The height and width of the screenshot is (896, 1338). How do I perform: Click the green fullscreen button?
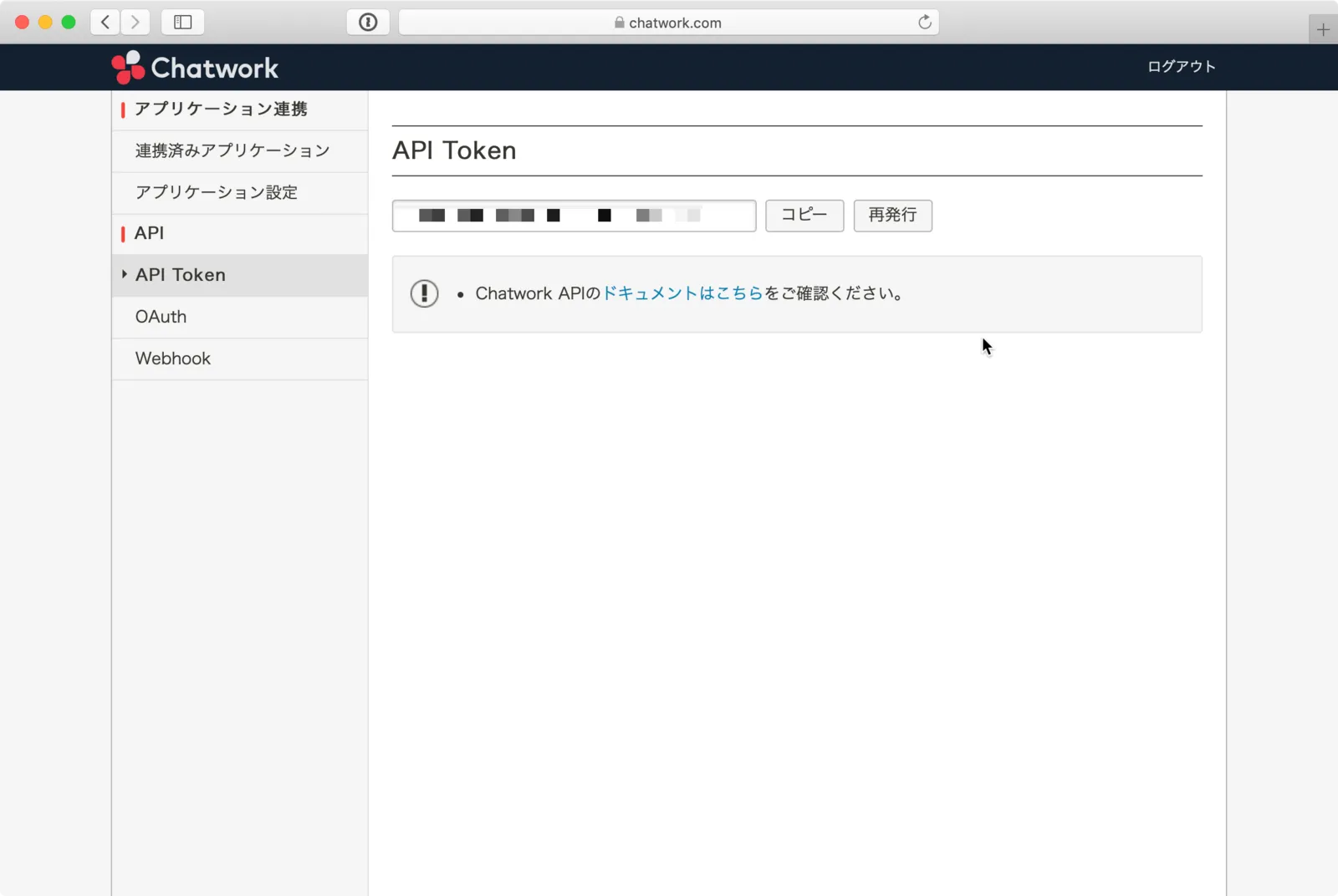(x=69, y=23)
